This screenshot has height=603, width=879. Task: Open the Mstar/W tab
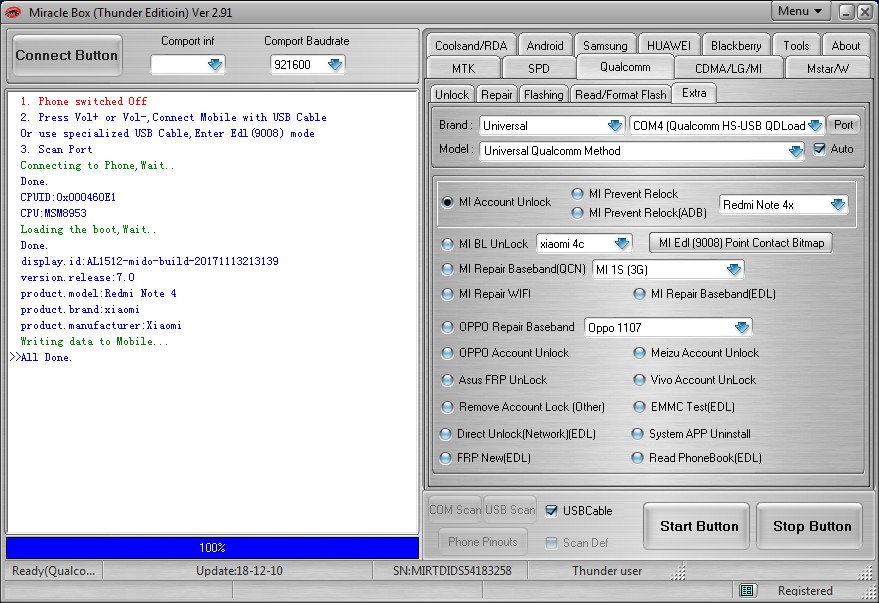tap(827, 68)
